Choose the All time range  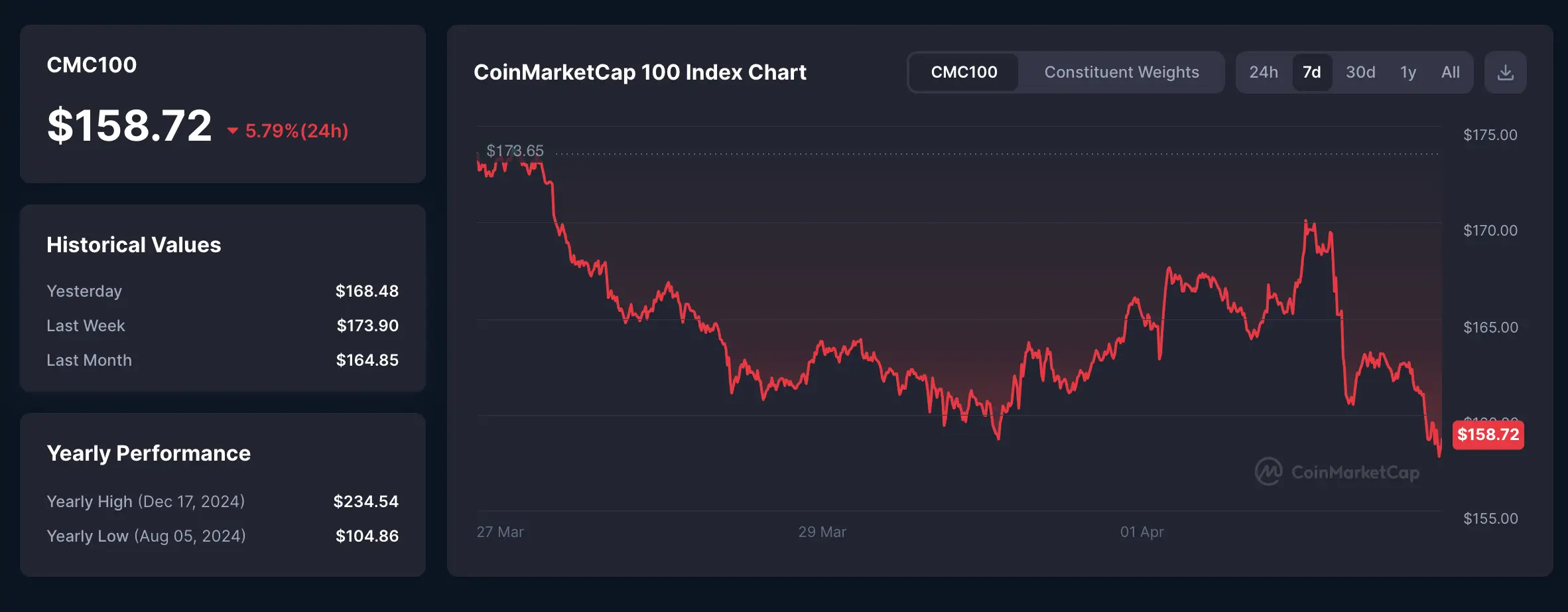(x=1450, y=72)
